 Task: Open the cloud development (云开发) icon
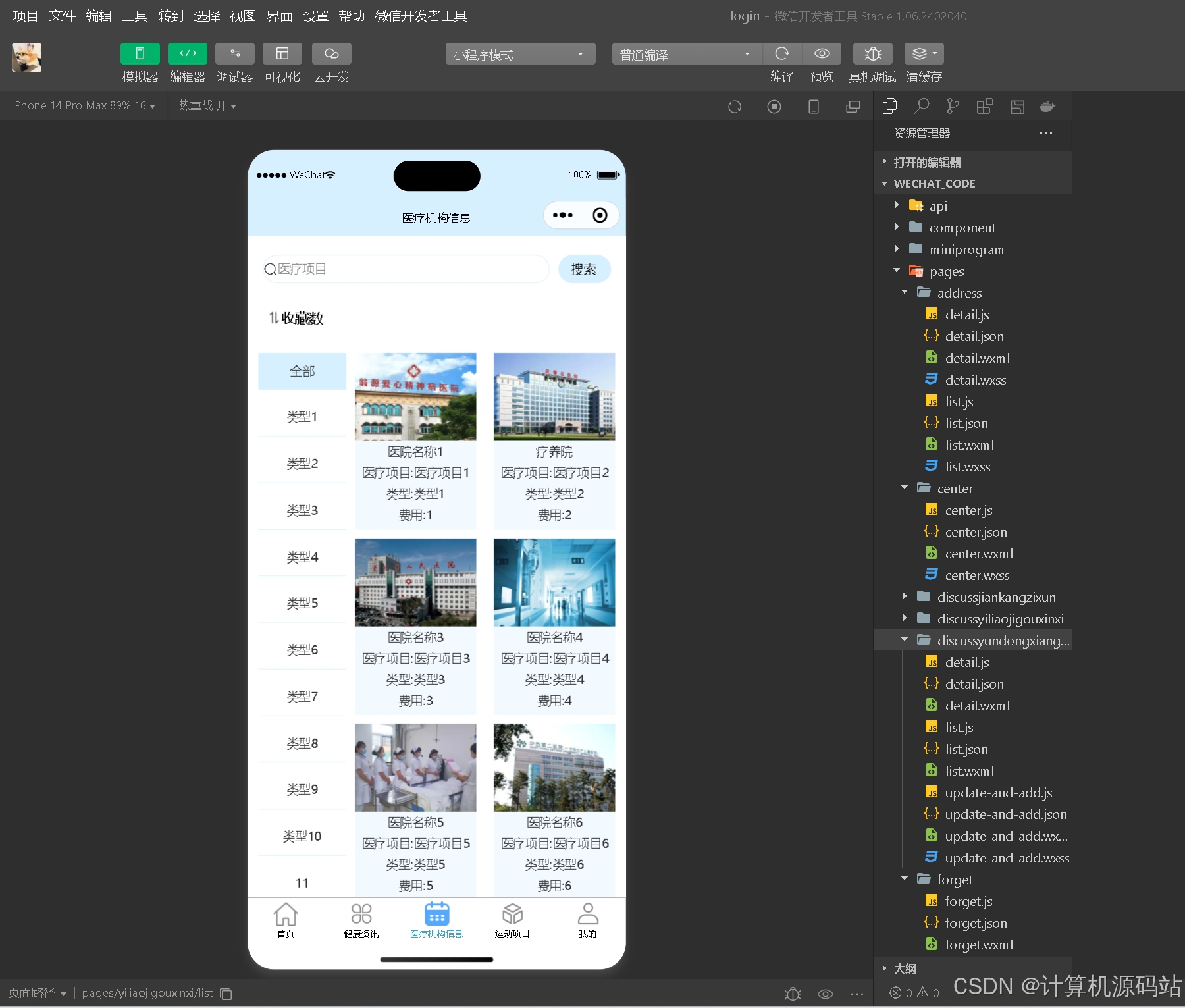pos(332,53)
